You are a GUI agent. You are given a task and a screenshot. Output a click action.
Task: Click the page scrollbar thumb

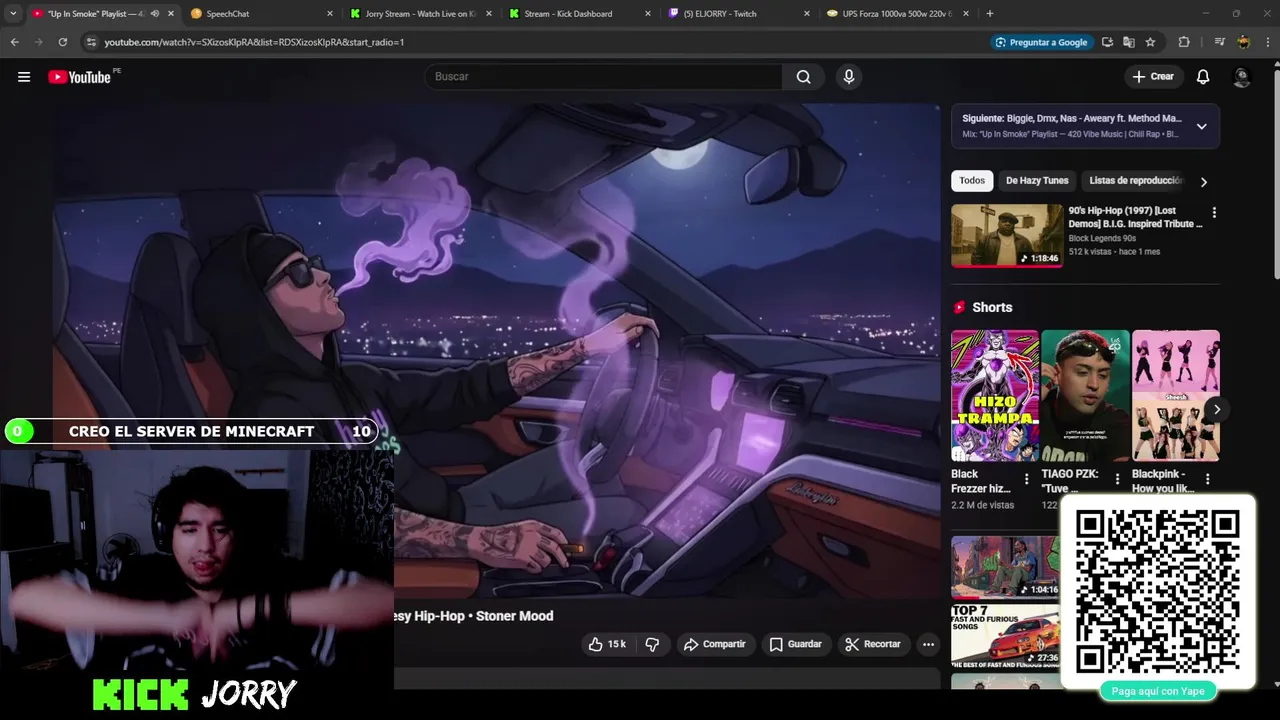1276,172
